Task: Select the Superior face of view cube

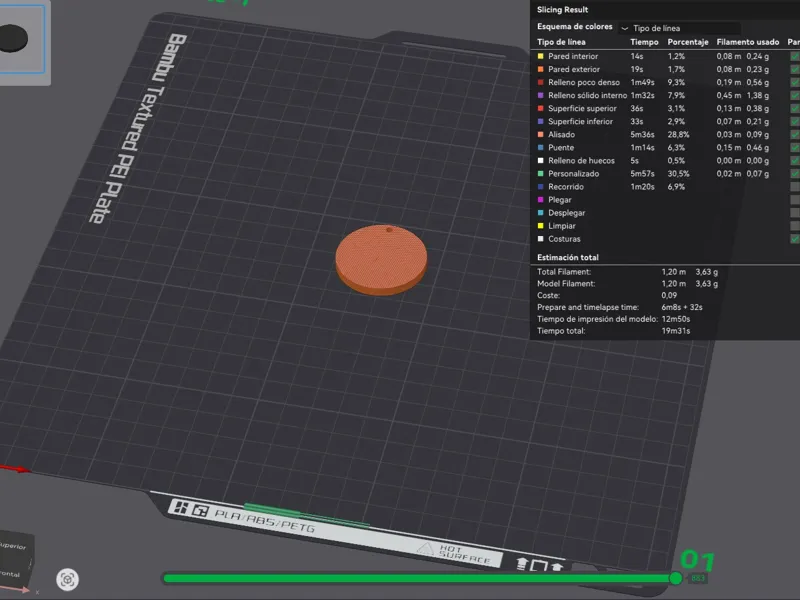Action: pos(14,546)
